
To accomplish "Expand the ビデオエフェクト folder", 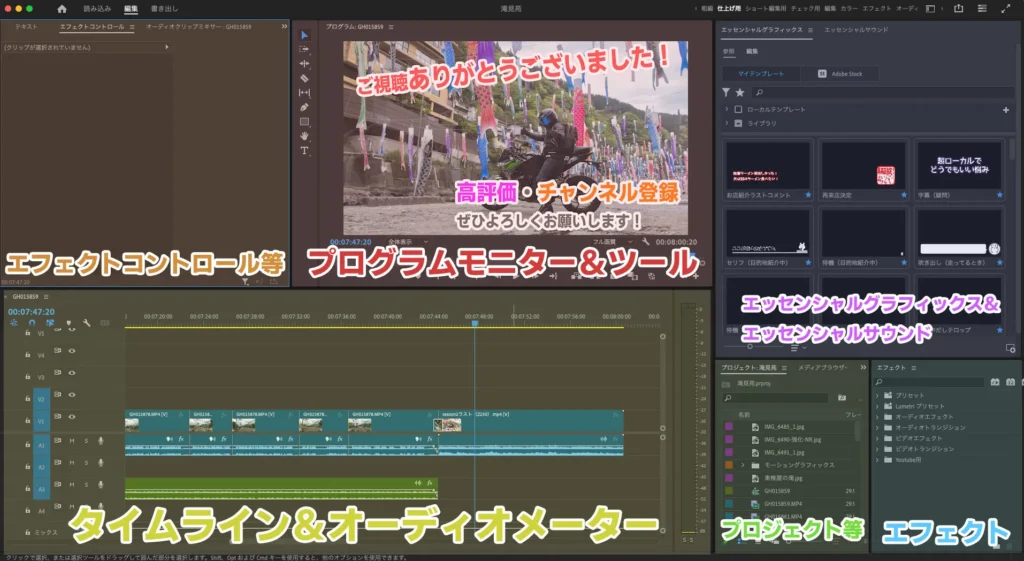I will [878, 438].
